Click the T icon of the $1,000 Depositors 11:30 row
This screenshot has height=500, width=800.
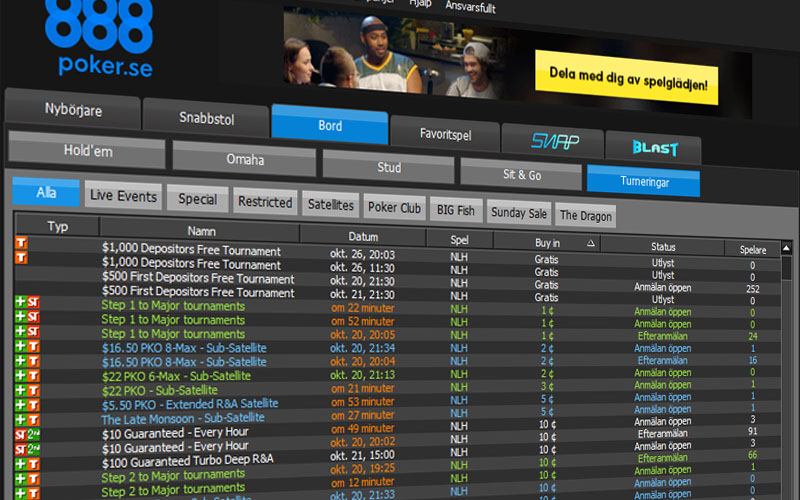coord(21,258)
